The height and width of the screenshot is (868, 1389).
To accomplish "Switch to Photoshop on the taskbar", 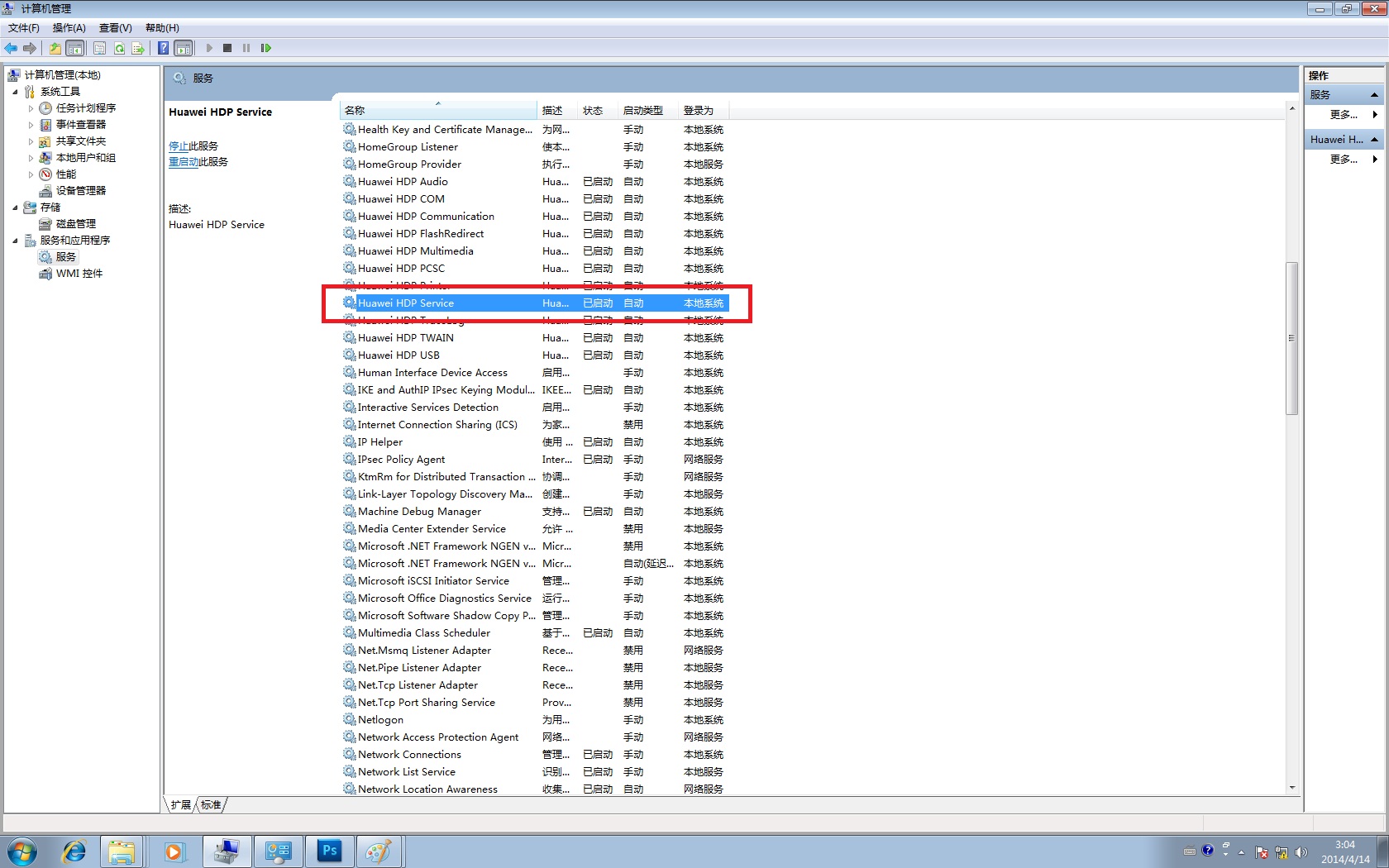I will point(329,851).
